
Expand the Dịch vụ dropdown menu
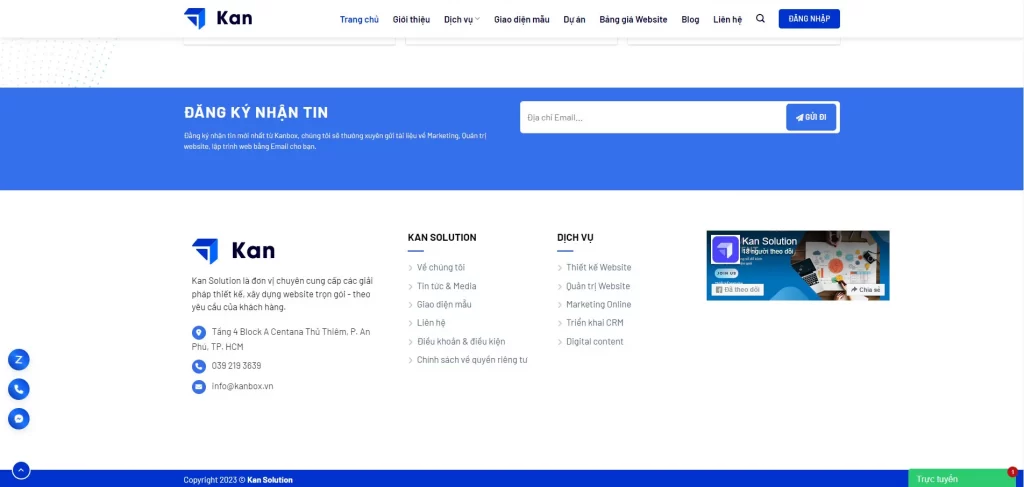(462, 20)
